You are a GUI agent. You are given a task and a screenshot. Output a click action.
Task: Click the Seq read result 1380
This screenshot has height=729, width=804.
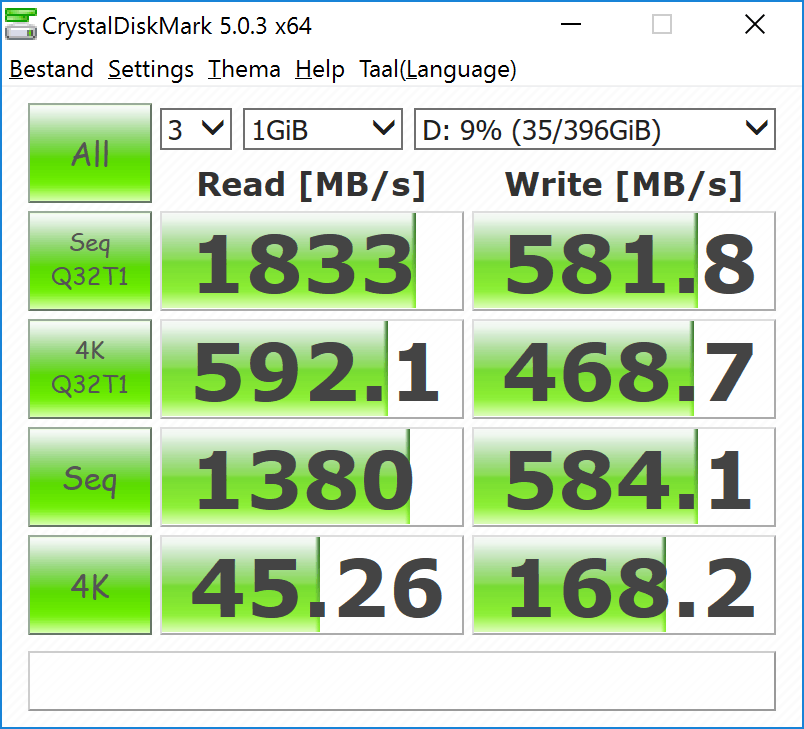pos(312,477)
